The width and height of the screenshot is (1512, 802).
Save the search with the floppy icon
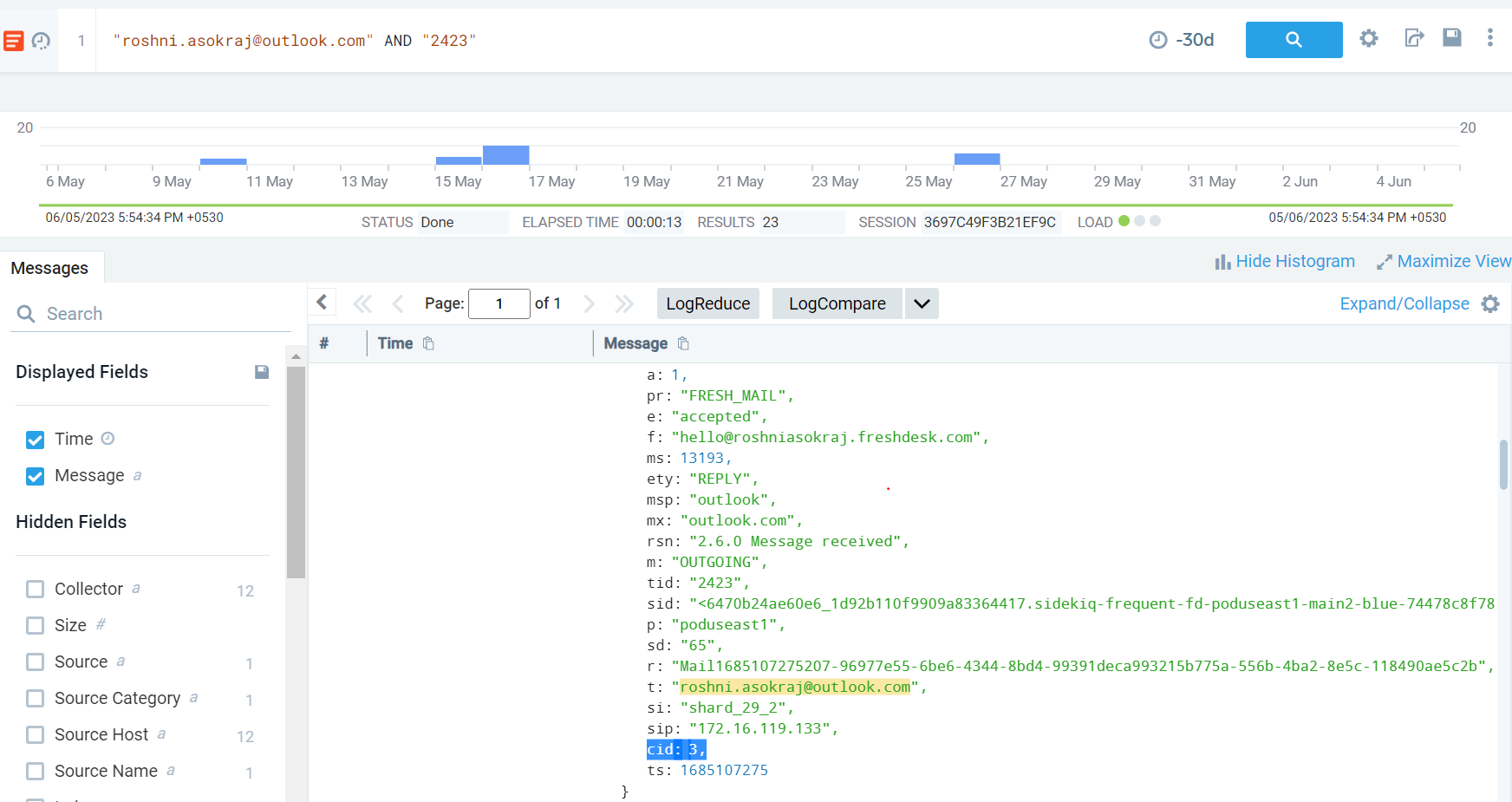point(1452,37)
